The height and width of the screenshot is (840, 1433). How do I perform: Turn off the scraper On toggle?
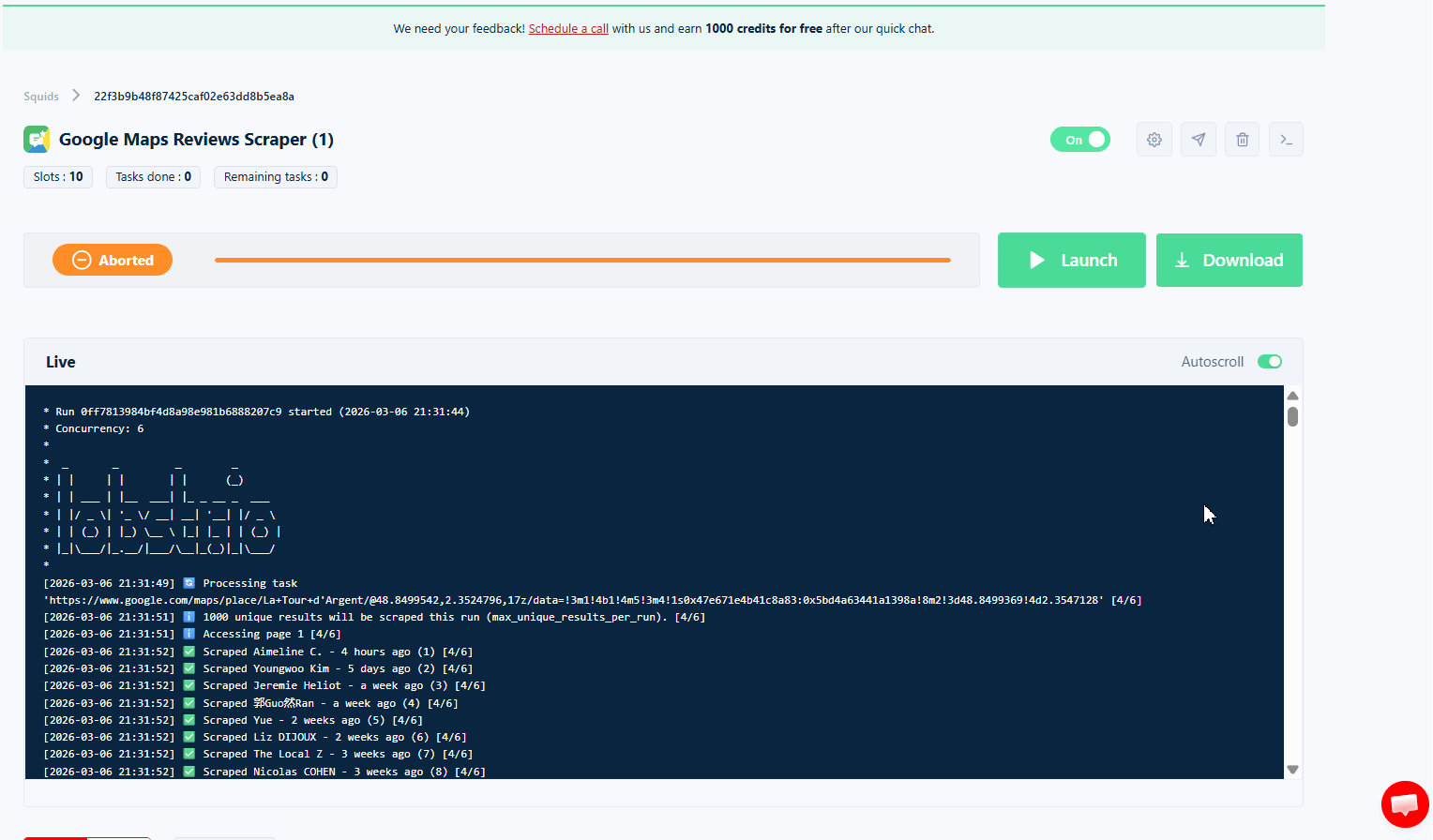(1079, 138)
